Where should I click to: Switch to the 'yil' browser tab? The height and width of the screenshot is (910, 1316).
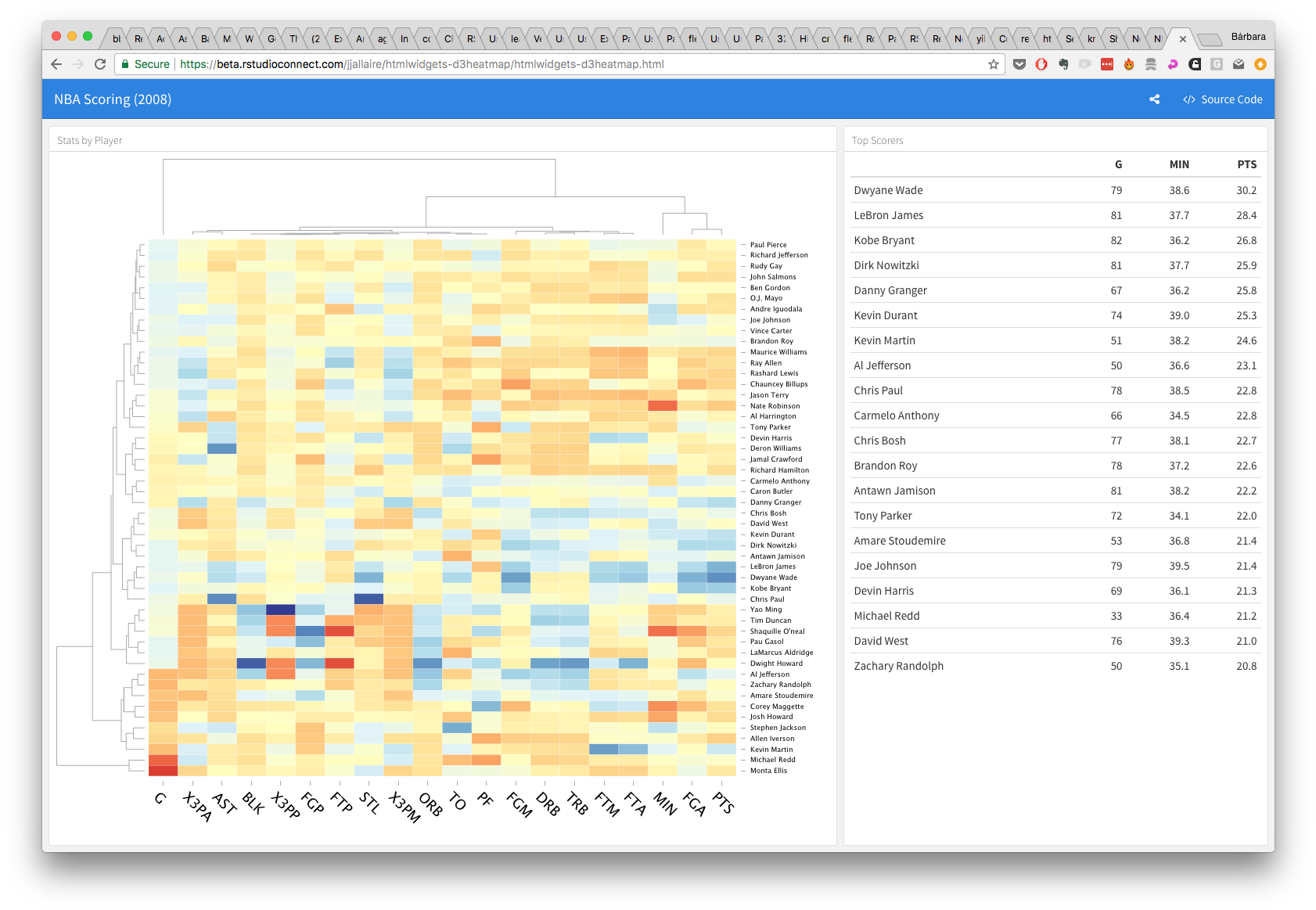[980, 38]
